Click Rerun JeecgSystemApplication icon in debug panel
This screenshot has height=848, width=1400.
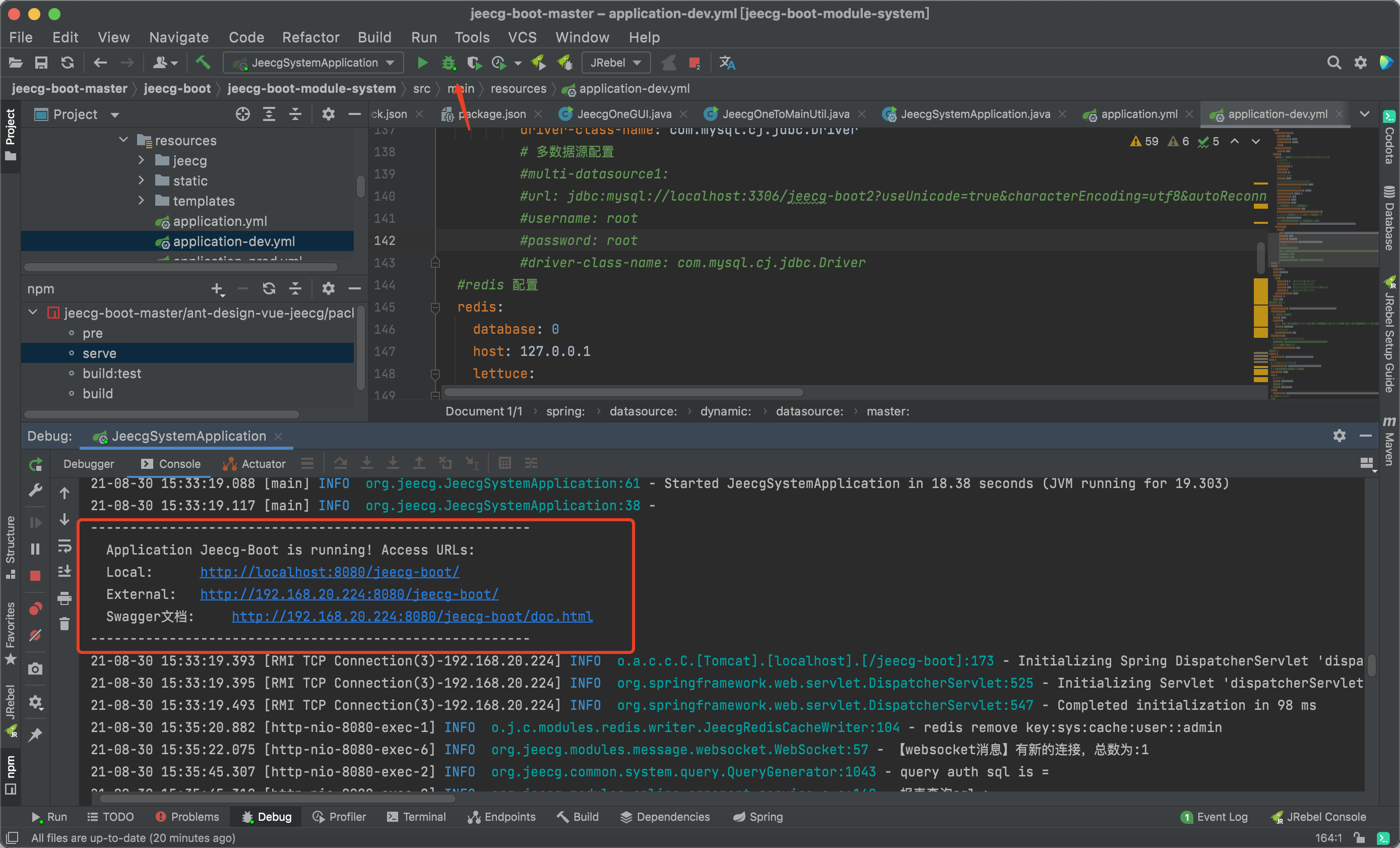coord(35,464)
